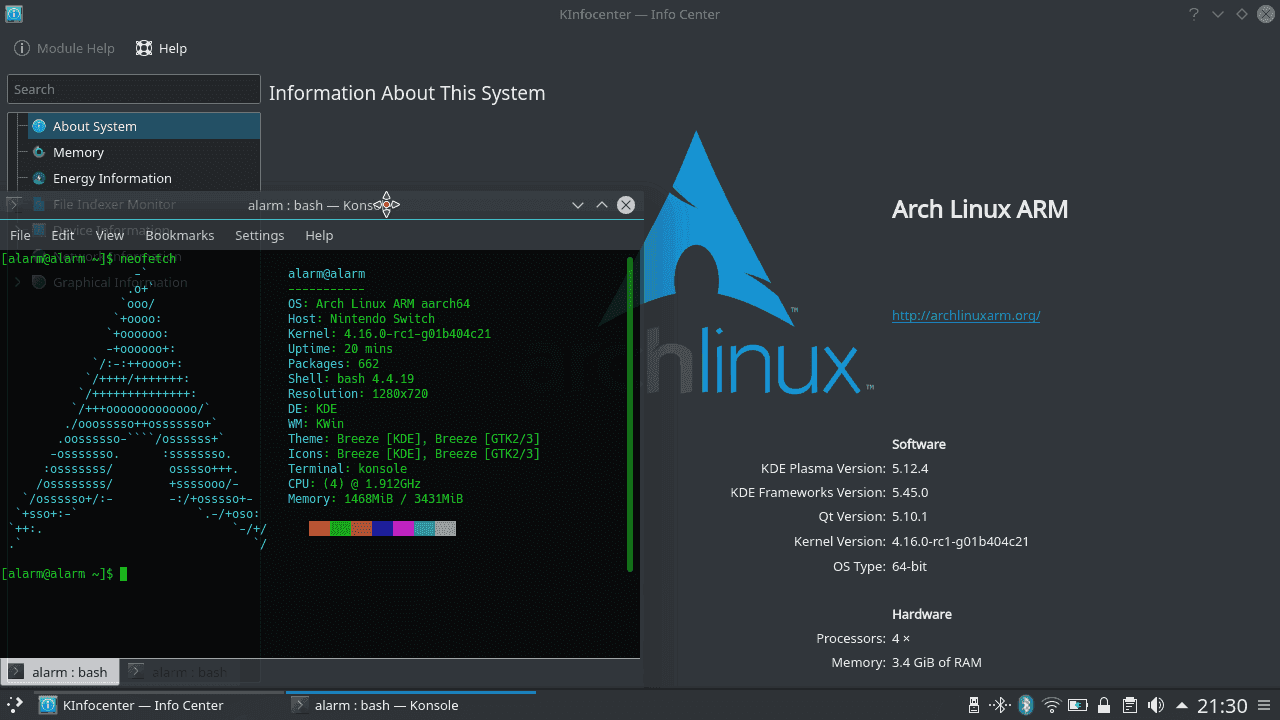Click the Energy Information icon
The width and height of the screenshot is (1280, 720).
click(39, 178)
